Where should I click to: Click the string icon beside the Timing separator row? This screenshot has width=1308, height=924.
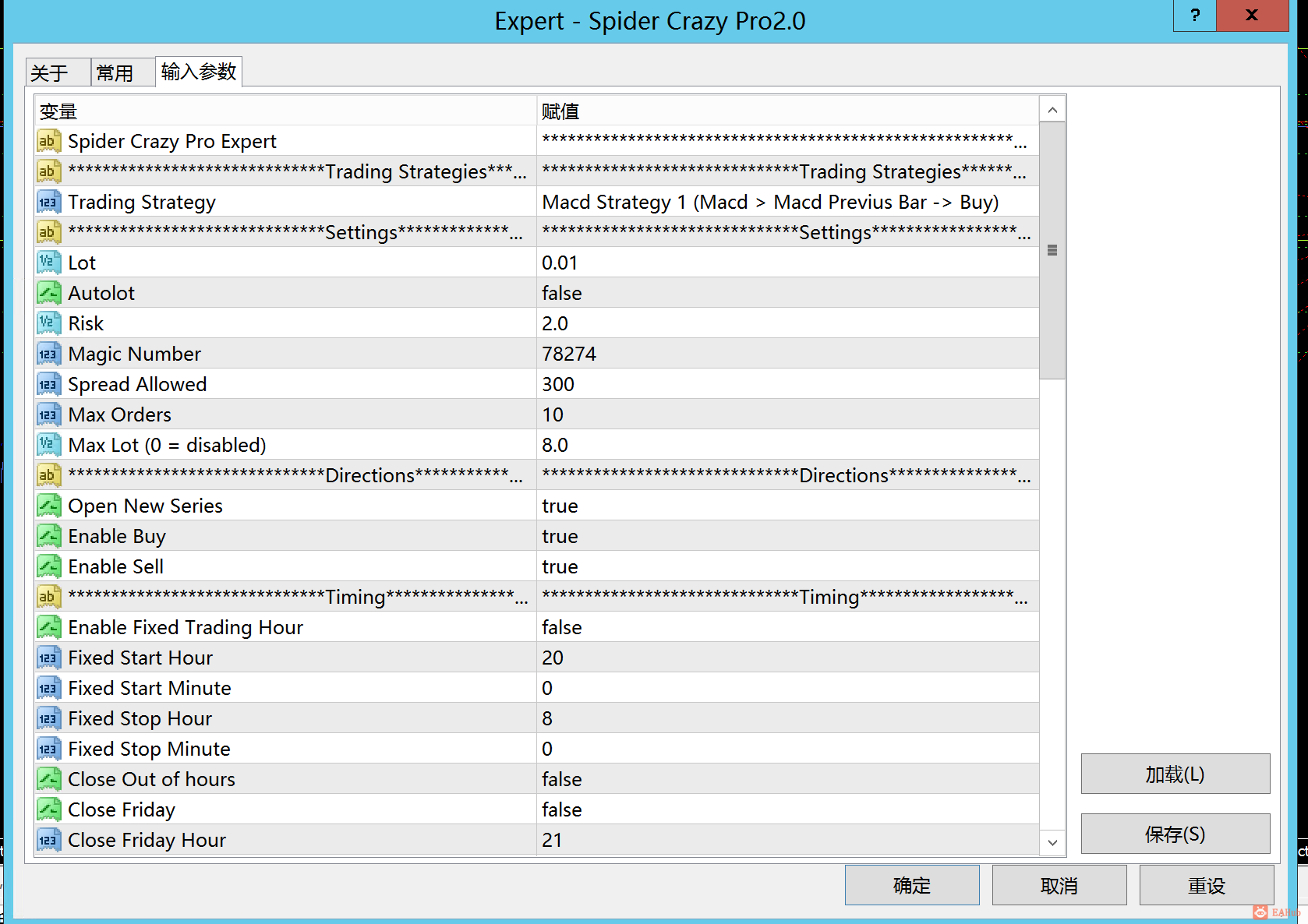point(48,597)
